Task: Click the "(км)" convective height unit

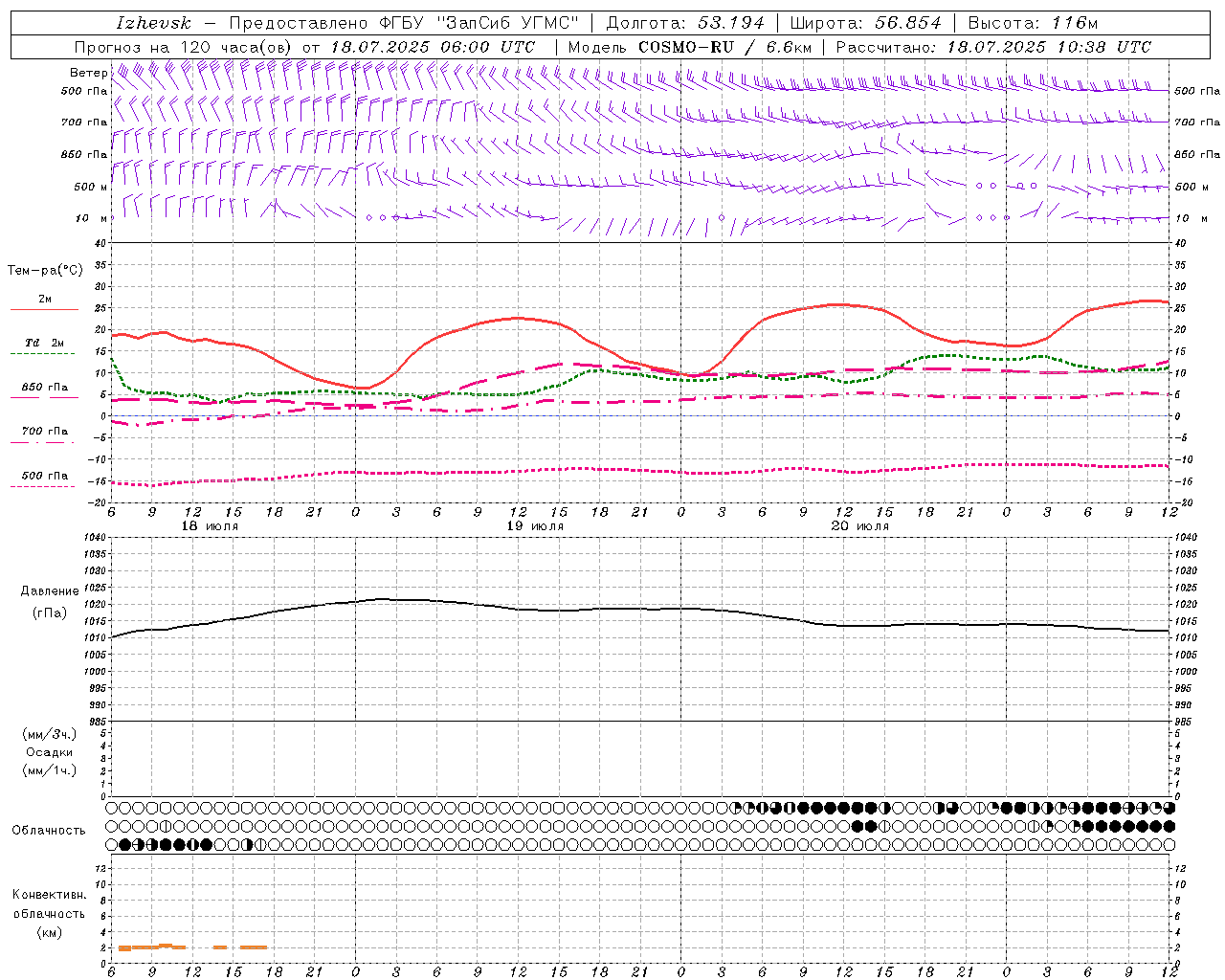Action: (50, 932)
